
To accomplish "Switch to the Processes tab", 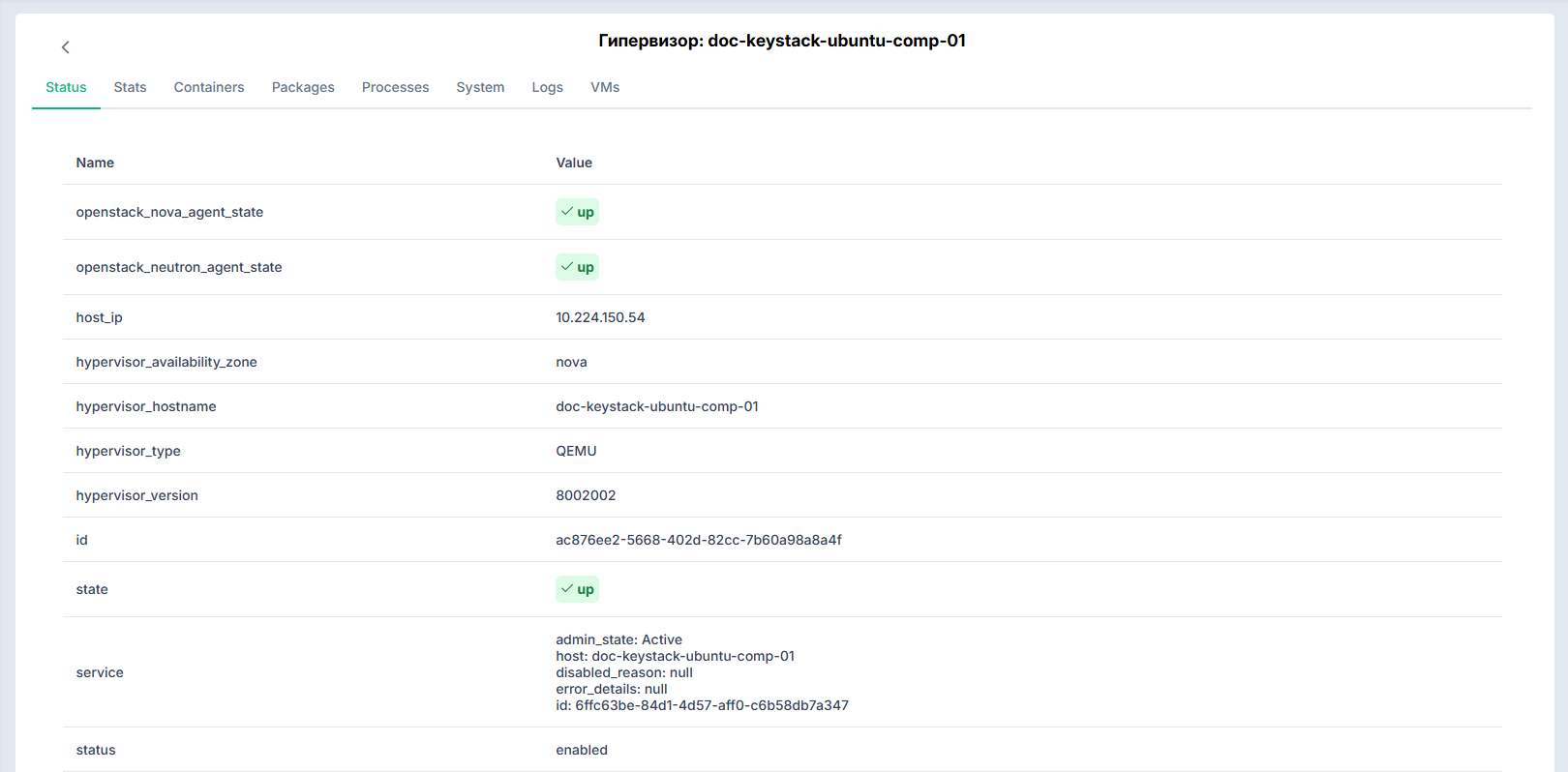I will pos(395,87).
